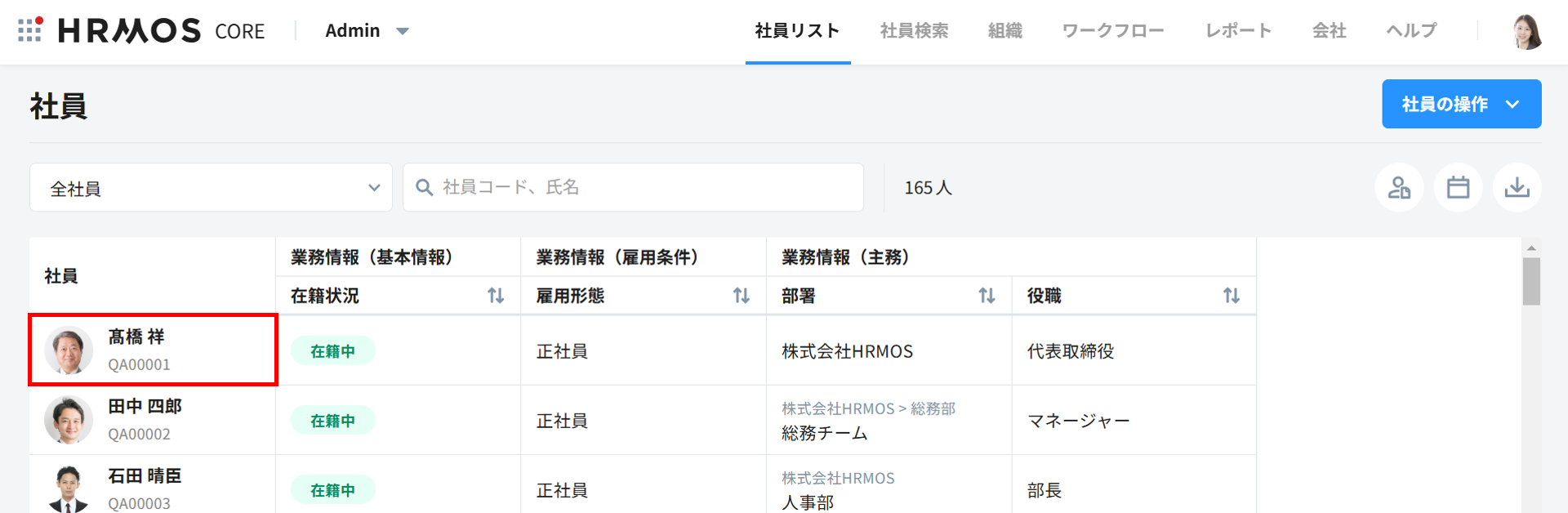Click the employee settings person icon
Screen dimensions: 1568x513
point(1399,188)
